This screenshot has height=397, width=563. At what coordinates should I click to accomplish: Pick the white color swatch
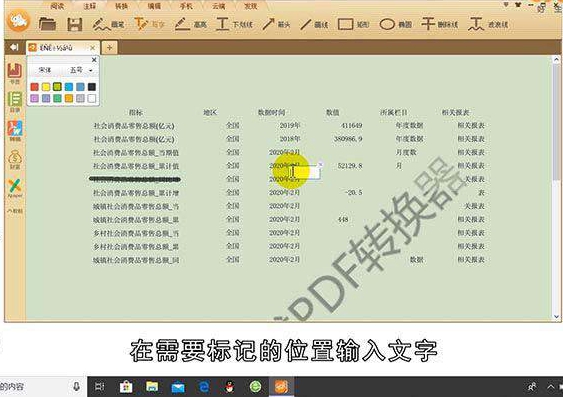coord(92,98)
